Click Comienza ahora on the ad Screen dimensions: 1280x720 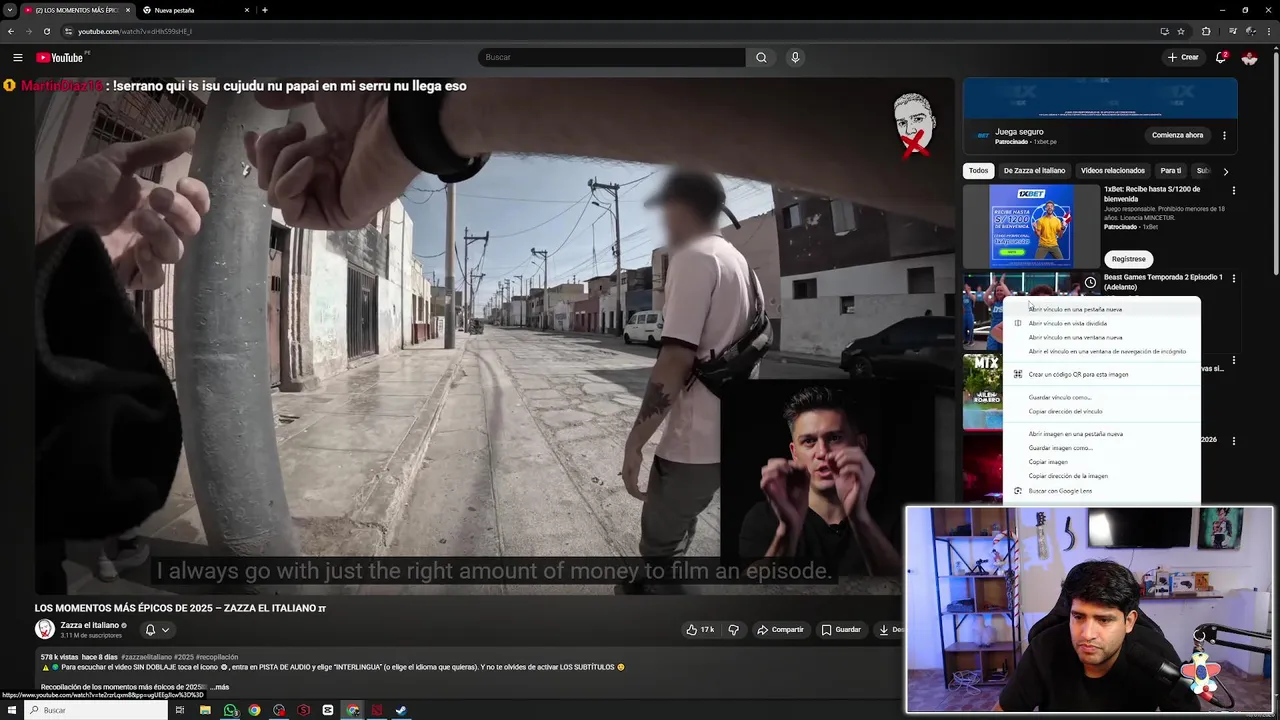[1177, 135]
